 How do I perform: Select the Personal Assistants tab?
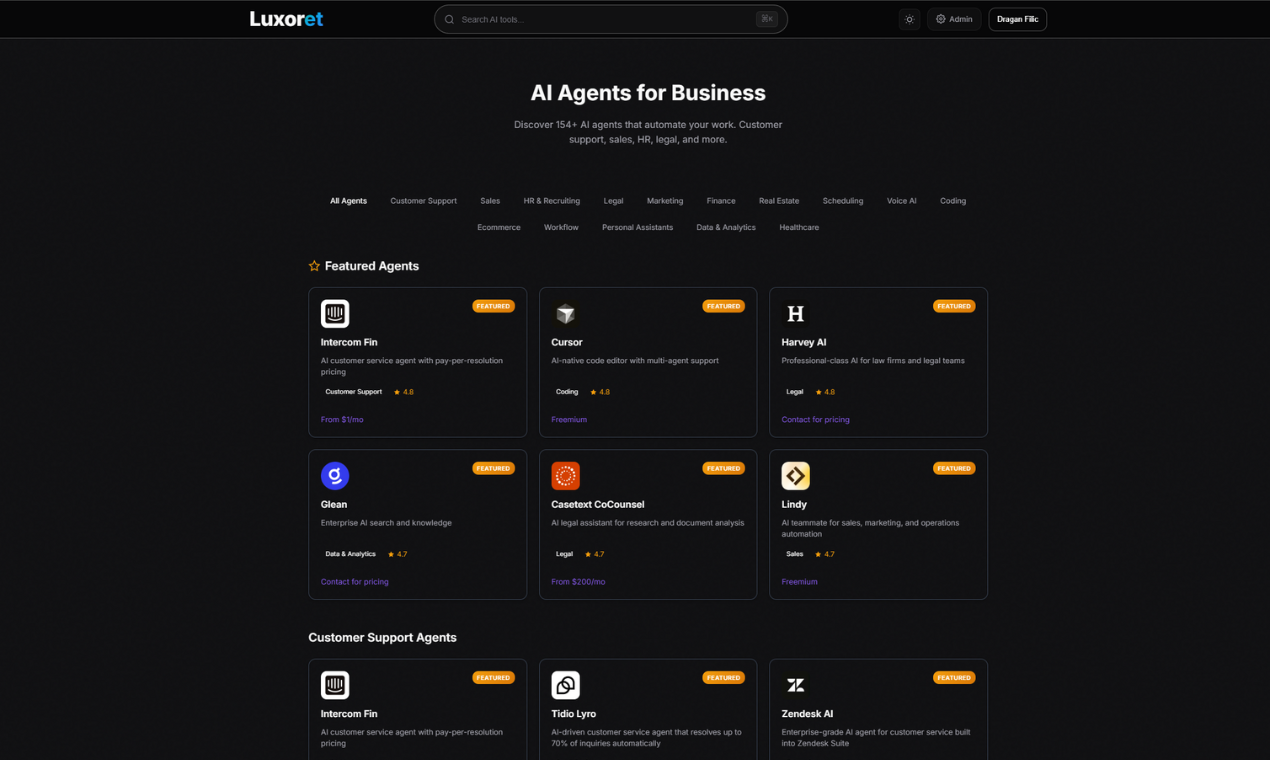[637, 227]
